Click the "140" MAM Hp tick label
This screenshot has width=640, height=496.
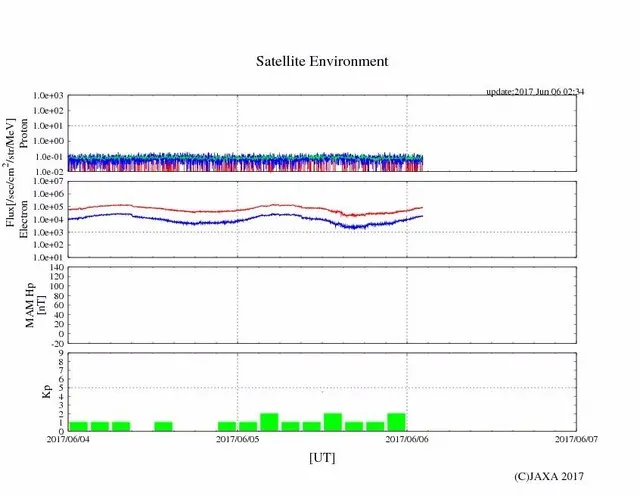pos(57,267)
